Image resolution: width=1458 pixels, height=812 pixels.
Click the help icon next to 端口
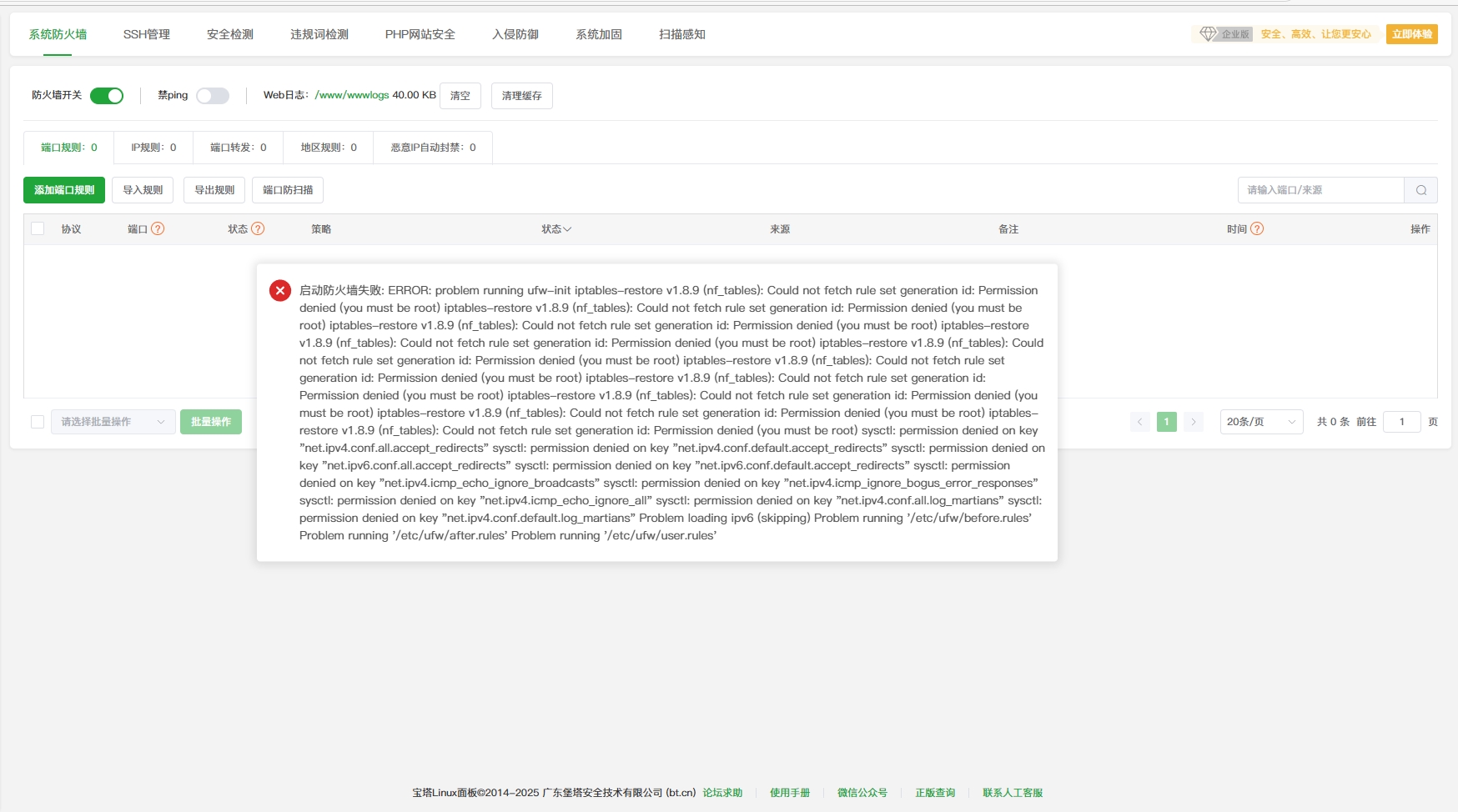pyautogui.click(x=158, y=228)
